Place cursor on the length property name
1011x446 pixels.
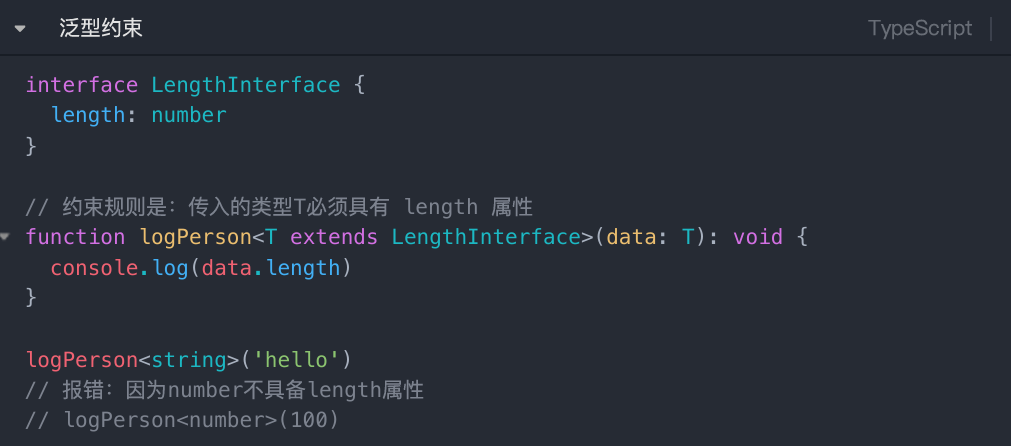(x=88, y=115)
